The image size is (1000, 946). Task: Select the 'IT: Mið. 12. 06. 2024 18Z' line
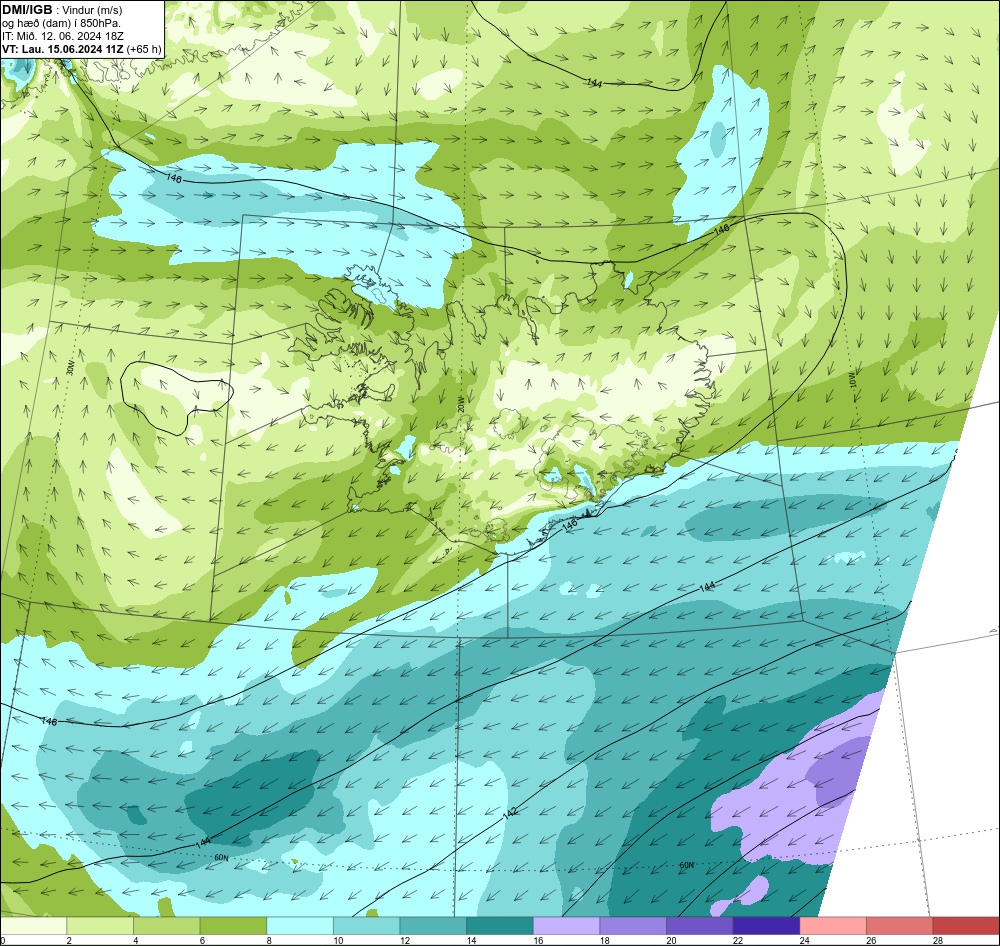pyautogui.click(x=62, y=36)
